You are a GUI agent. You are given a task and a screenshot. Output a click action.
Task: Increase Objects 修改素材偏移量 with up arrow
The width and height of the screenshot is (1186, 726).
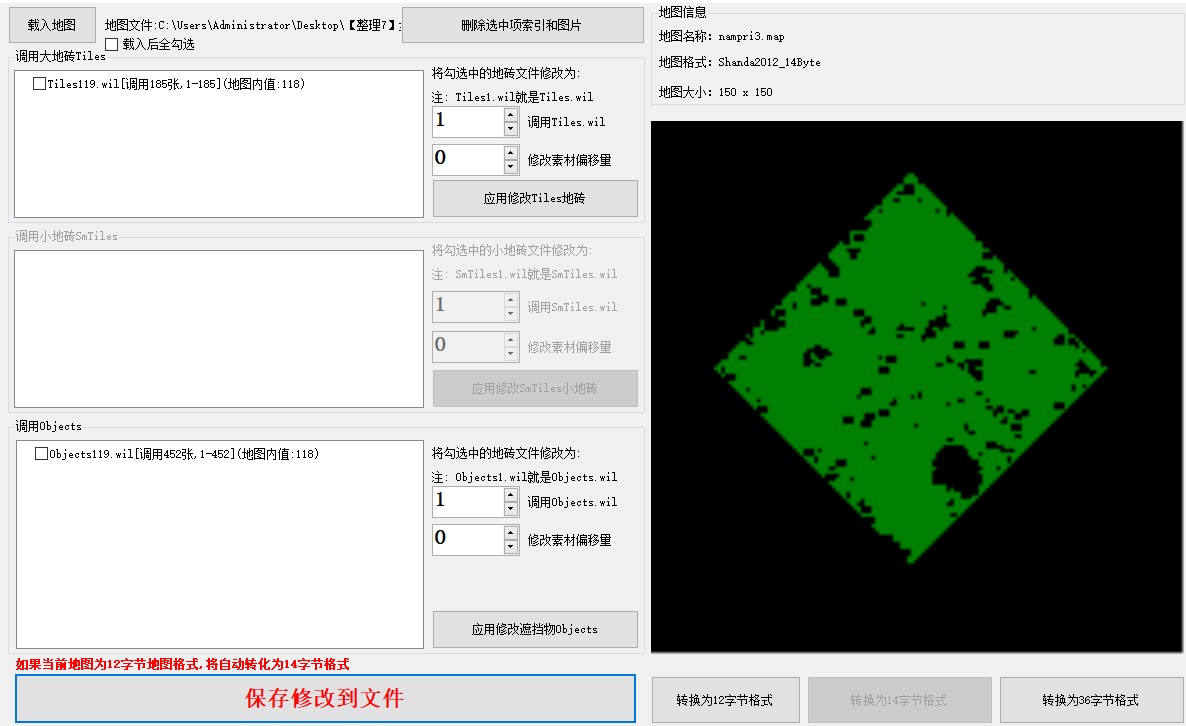click(511, 532)
